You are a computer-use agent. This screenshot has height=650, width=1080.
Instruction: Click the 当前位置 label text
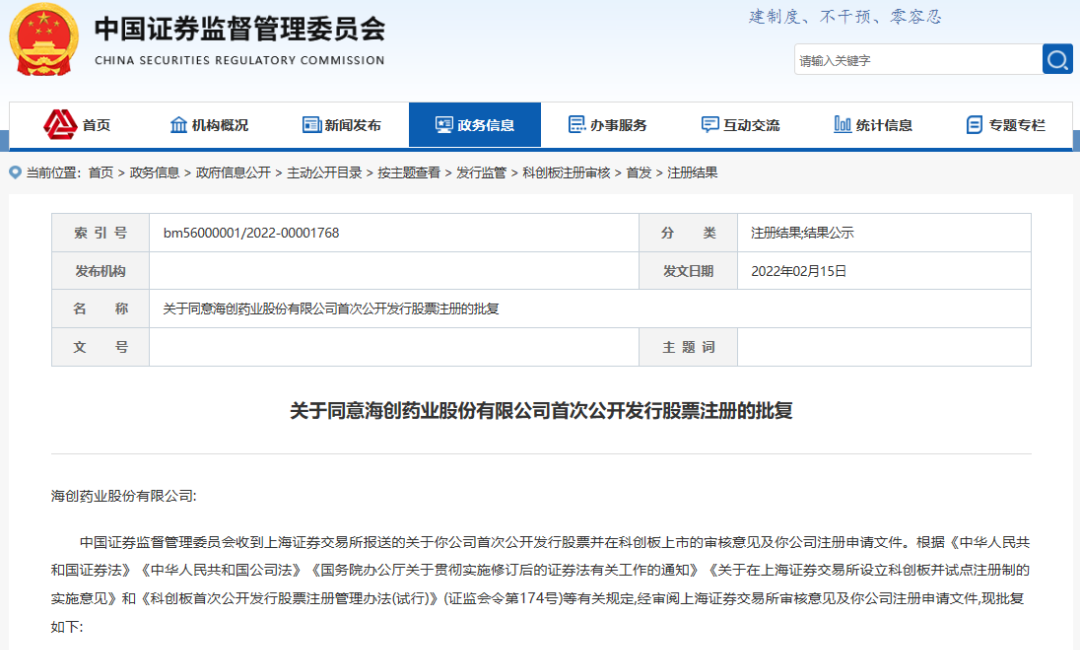54,173
